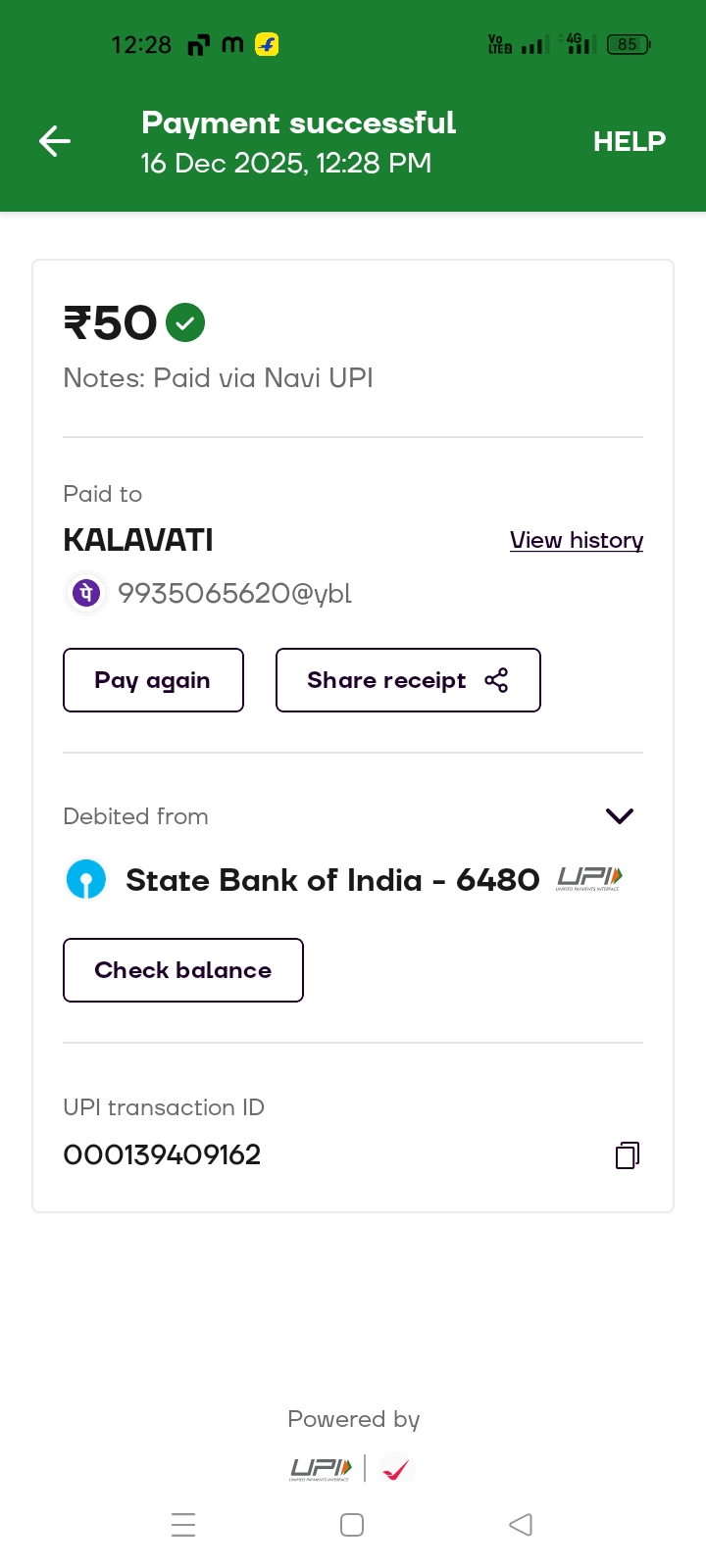Tap the red checkmark logo in footer

[x=396, y=1469]
